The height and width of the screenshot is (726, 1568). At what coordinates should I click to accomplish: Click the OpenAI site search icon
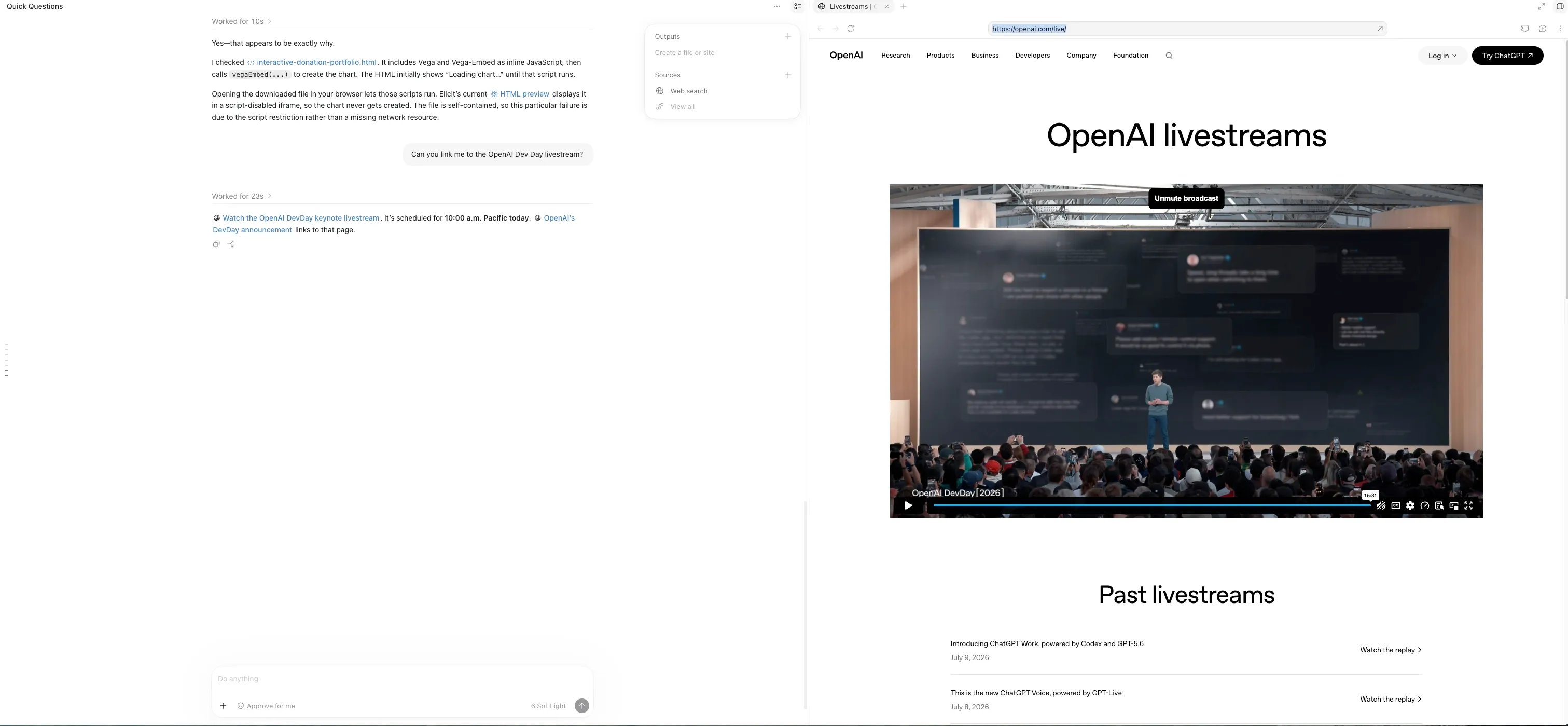coord(1169,56)
